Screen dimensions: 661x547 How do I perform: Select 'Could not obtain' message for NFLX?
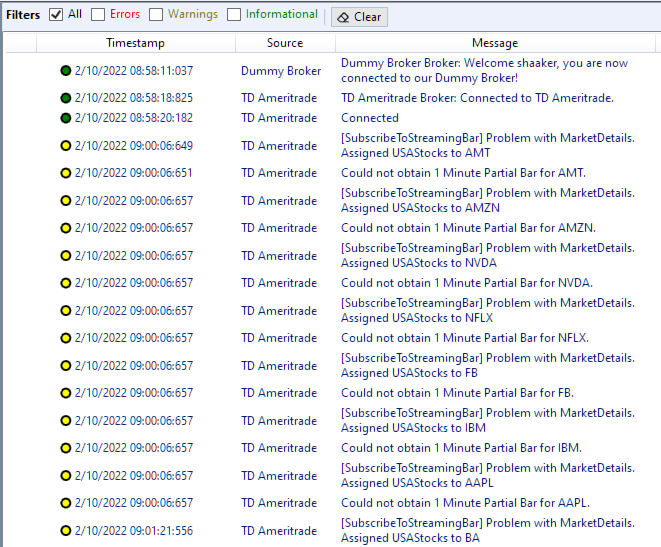pos(465,338)
